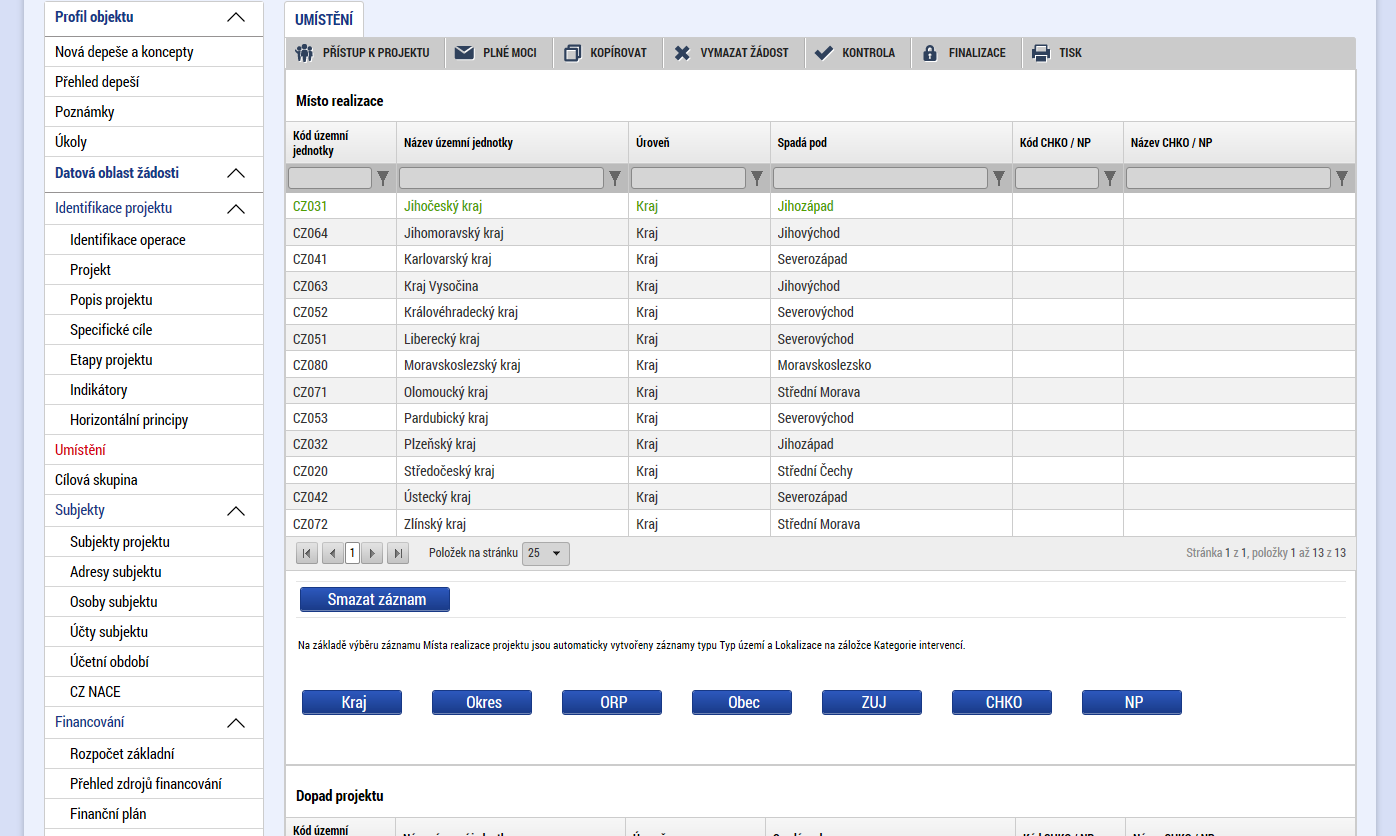
Task: Collapse the Identifikace projektu group
Action: (236, 209)
